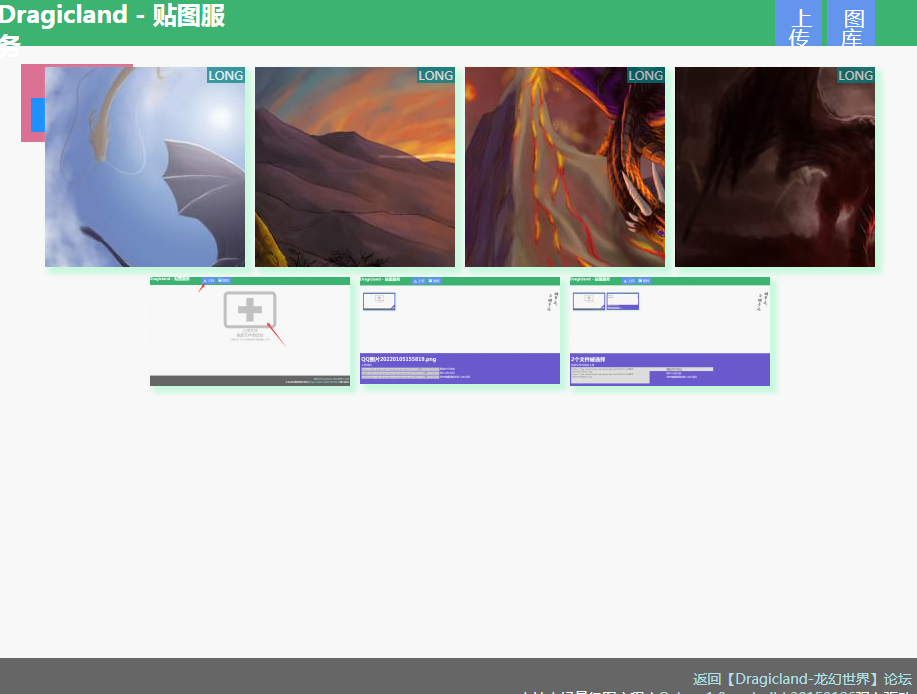
Task: Open the sunset mountain landscape thumbnail
Action: [x=355, y=167]
